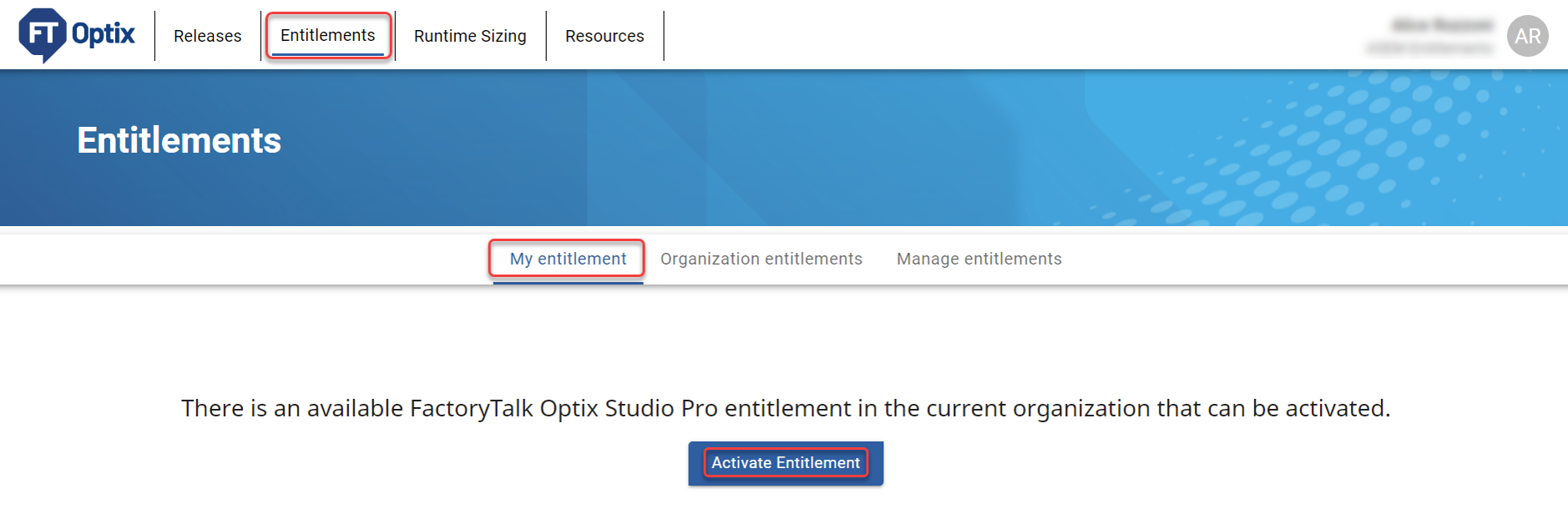Activate the available FactoryTalk Optix Studio Pro entitlement
Screen dimensions: 1568x509
(x=785, y=462)
